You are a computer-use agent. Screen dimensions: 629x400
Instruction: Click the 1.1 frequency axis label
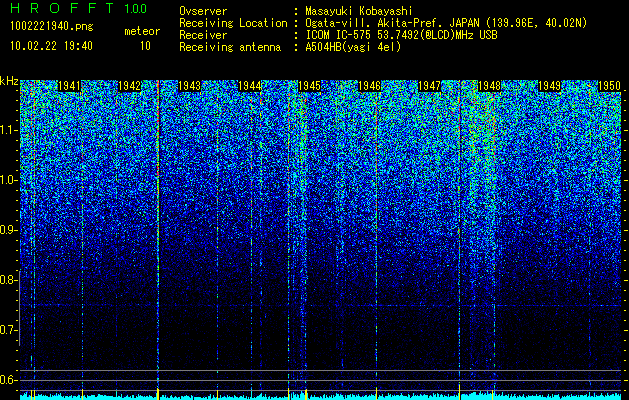8,130
